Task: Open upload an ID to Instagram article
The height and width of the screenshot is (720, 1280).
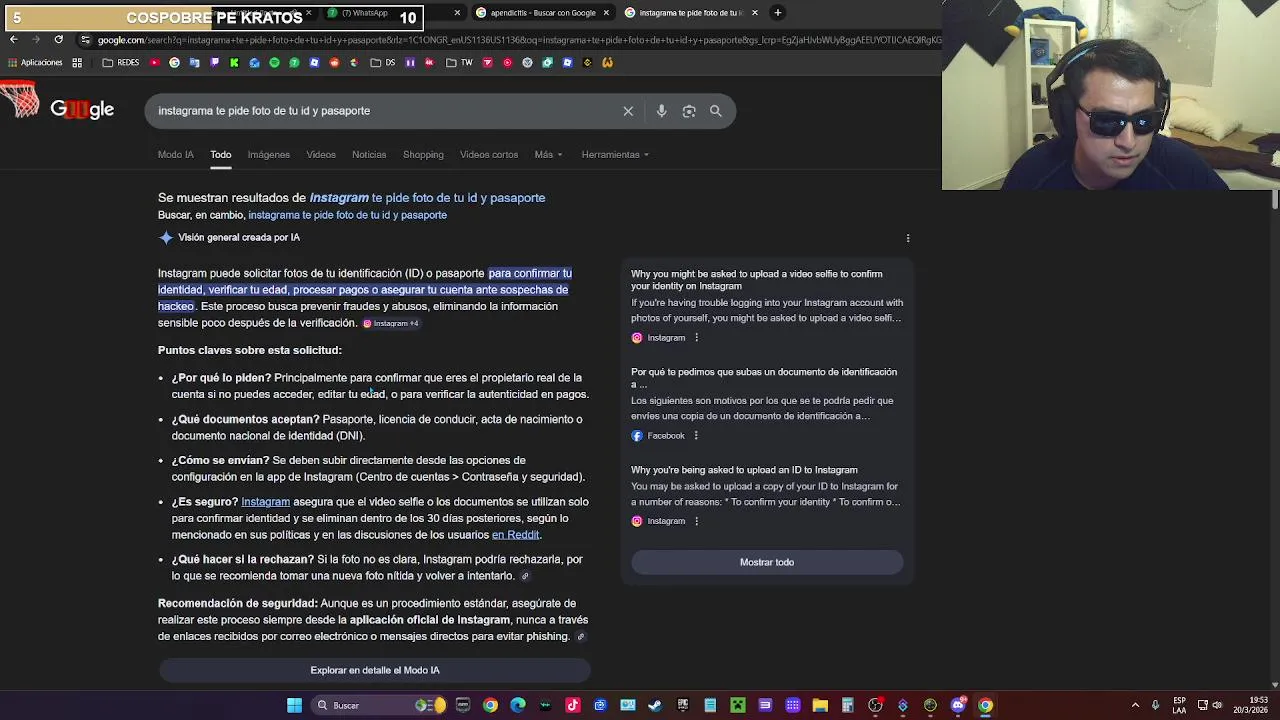Action: 744,470
